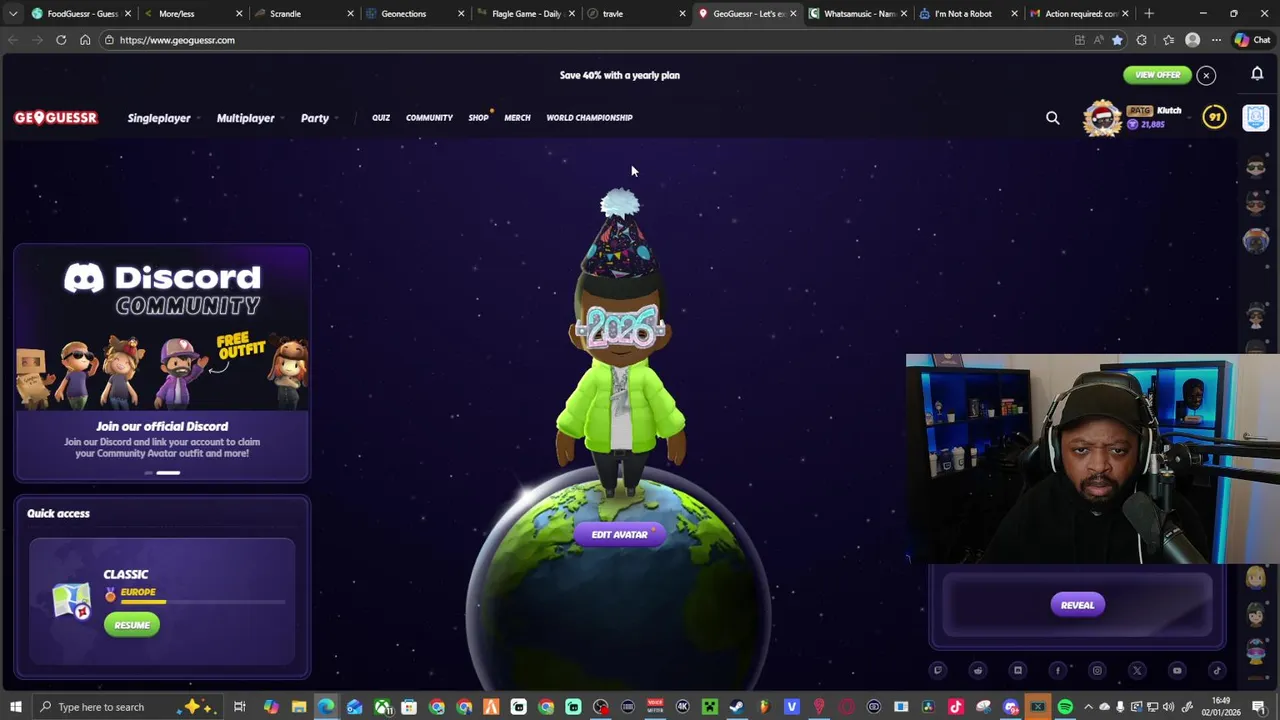
Task: Open the WORLD CHAMPIONSHIP nav item
Action: pos(589,118)
